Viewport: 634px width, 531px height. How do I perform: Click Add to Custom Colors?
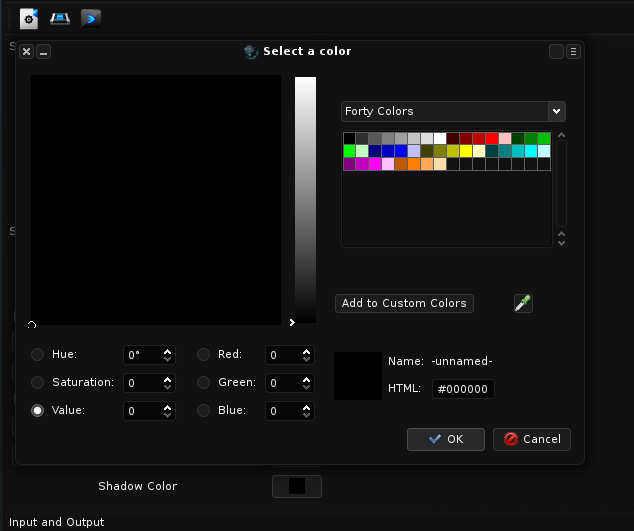(x=404, y=303)
